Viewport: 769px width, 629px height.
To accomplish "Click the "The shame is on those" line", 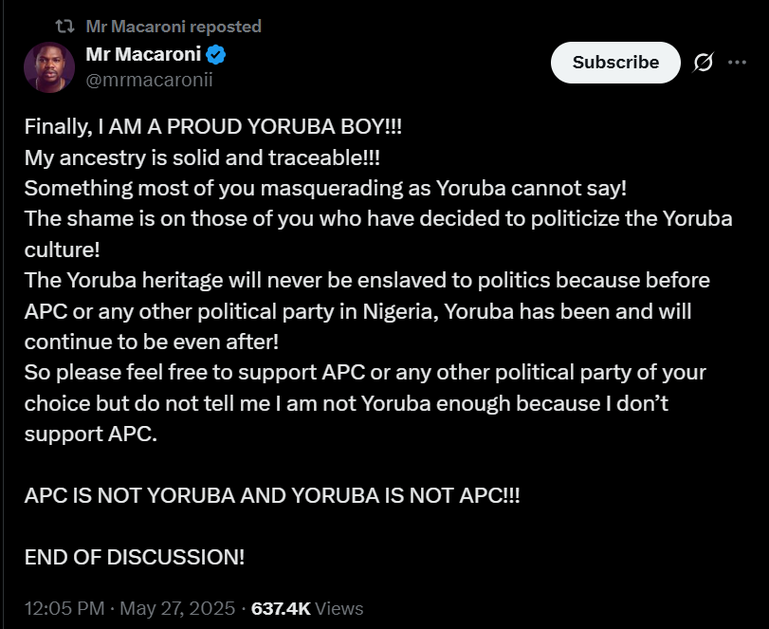I will click(378, 218).
